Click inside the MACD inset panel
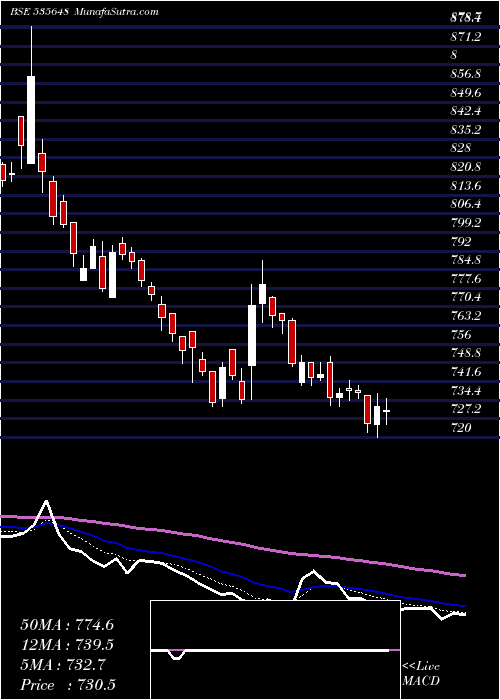This screenshot has height=700, width=500. 275,650
